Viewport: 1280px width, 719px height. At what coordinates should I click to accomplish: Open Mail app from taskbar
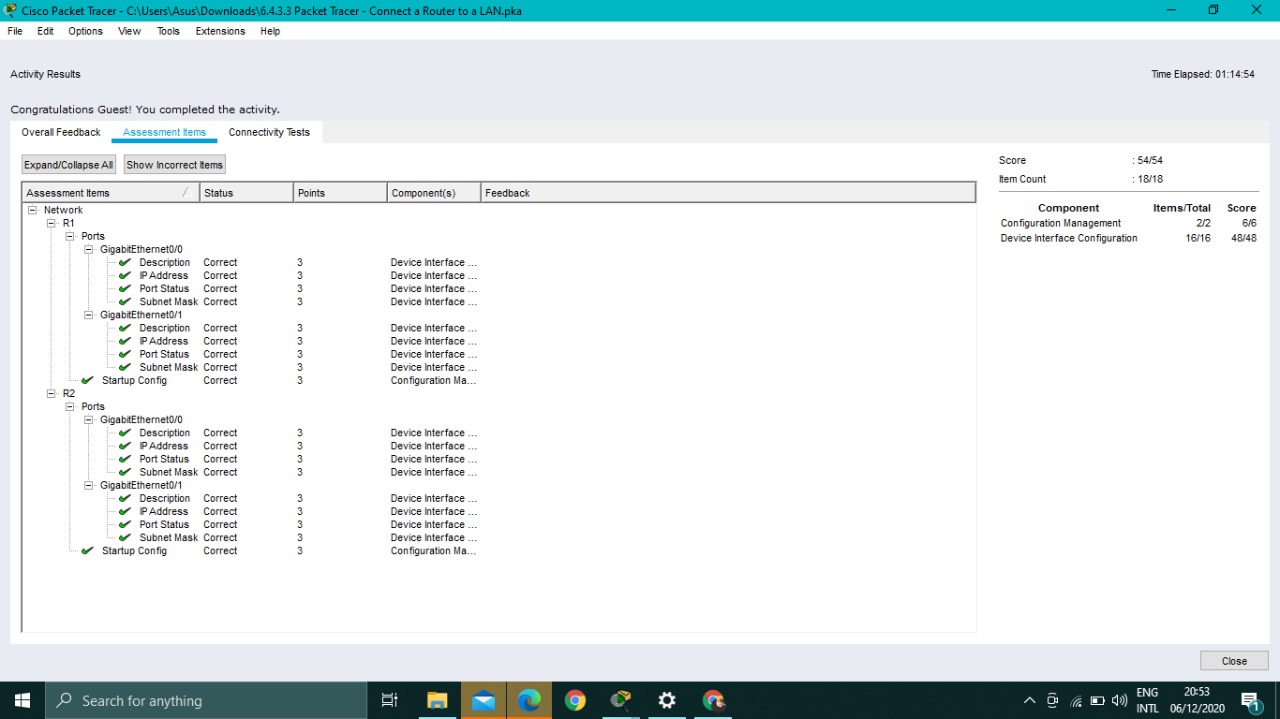tap(483, 700)
